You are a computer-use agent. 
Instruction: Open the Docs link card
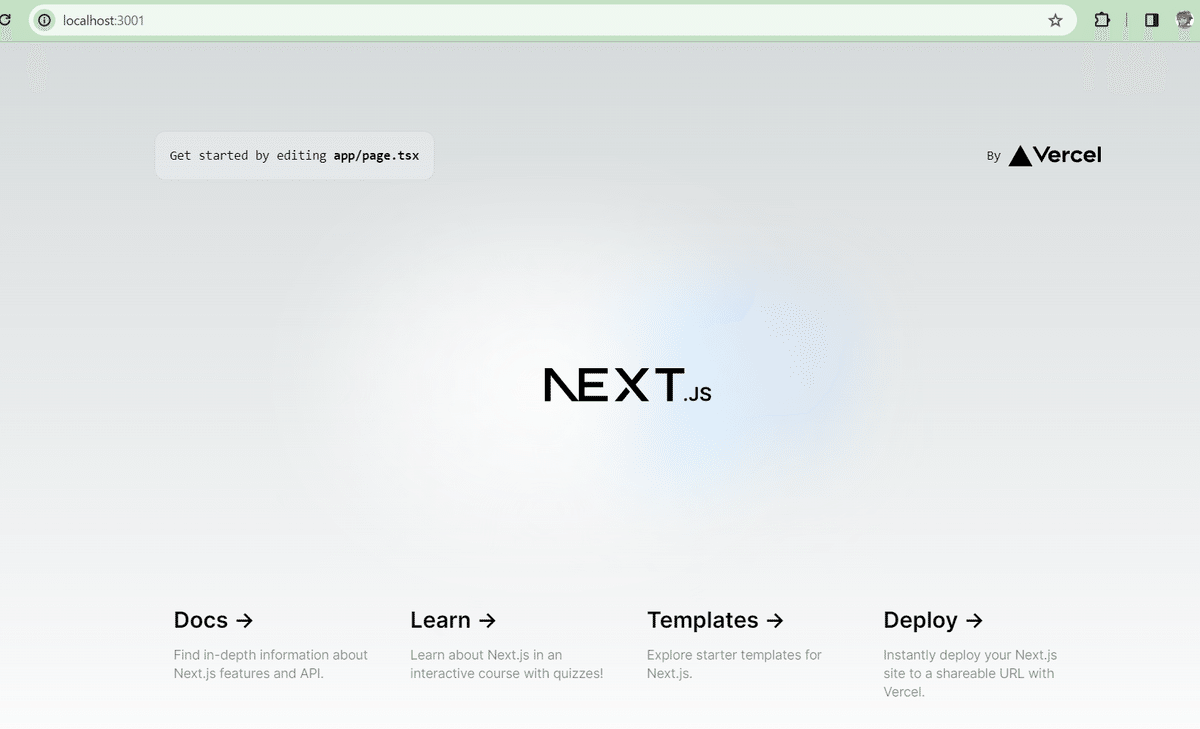pyautogui.click(x=272, y=645)
